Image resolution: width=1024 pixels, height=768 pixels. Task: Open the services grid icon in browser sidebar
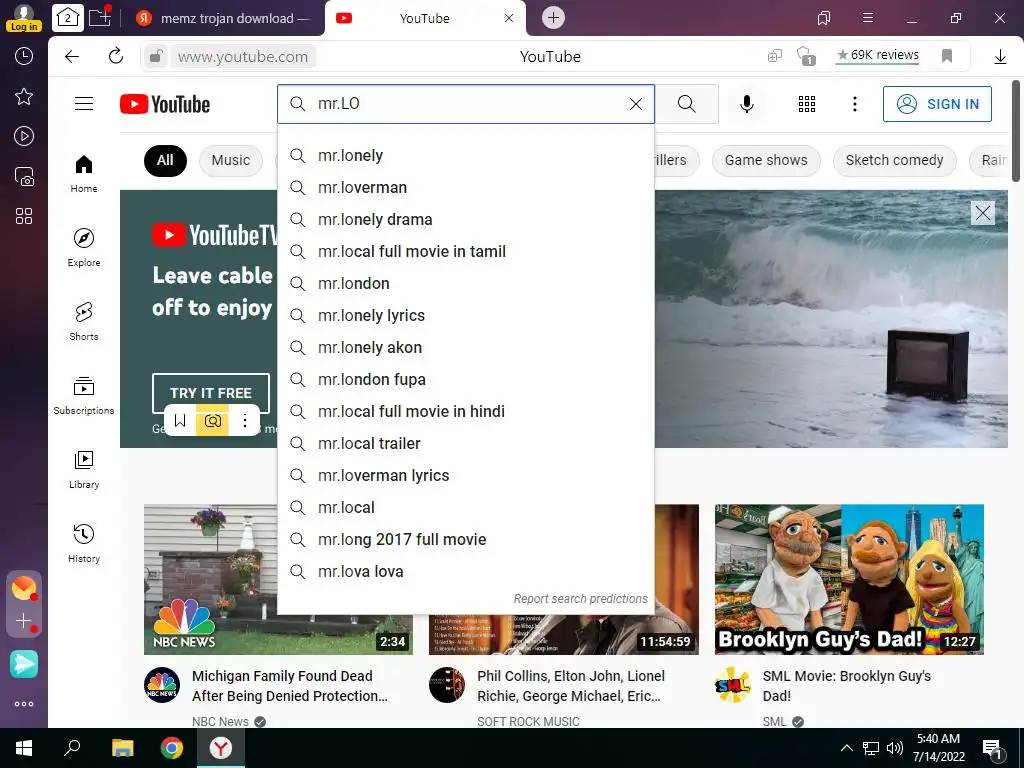(x=24, y=216)
